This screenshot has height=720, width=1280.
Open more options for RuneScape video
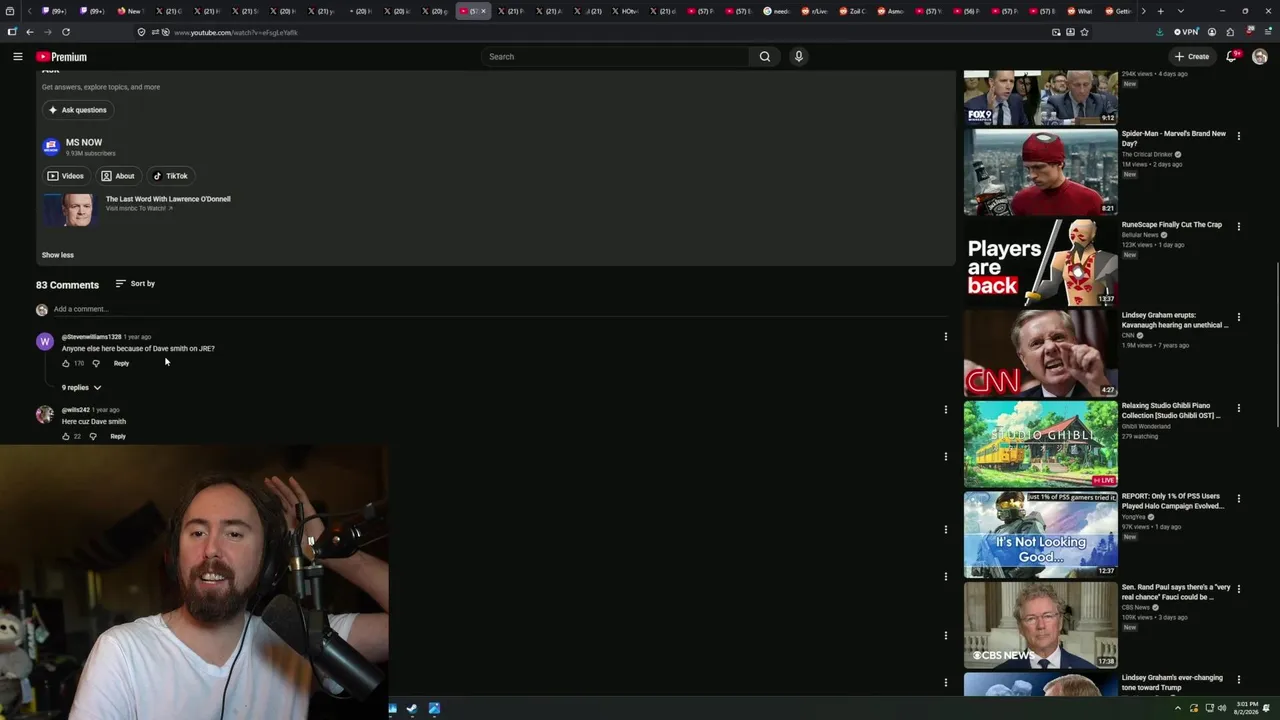1238,227
